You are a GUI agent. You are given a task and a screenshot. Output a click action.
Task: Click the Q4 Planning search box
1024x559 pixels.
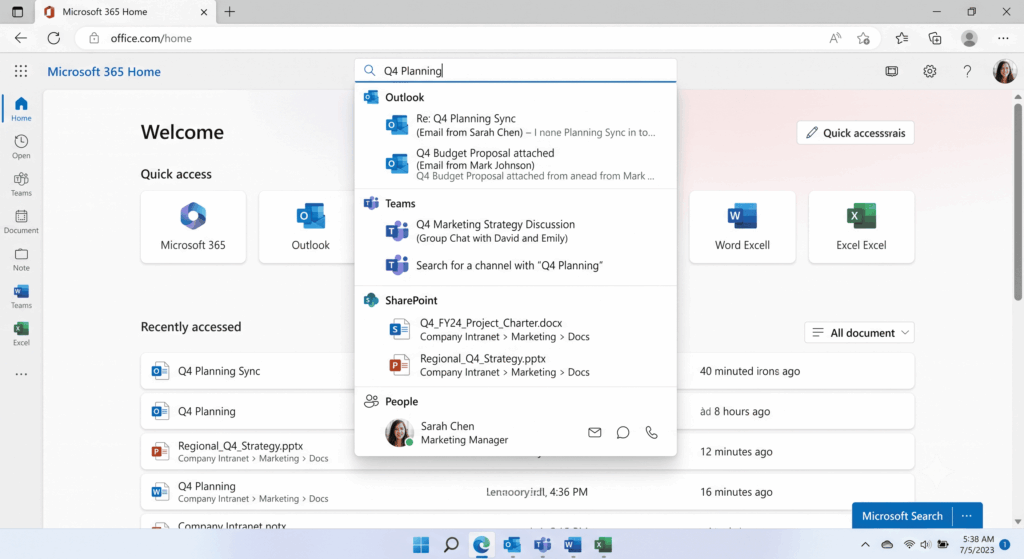(x=516, y=71)
